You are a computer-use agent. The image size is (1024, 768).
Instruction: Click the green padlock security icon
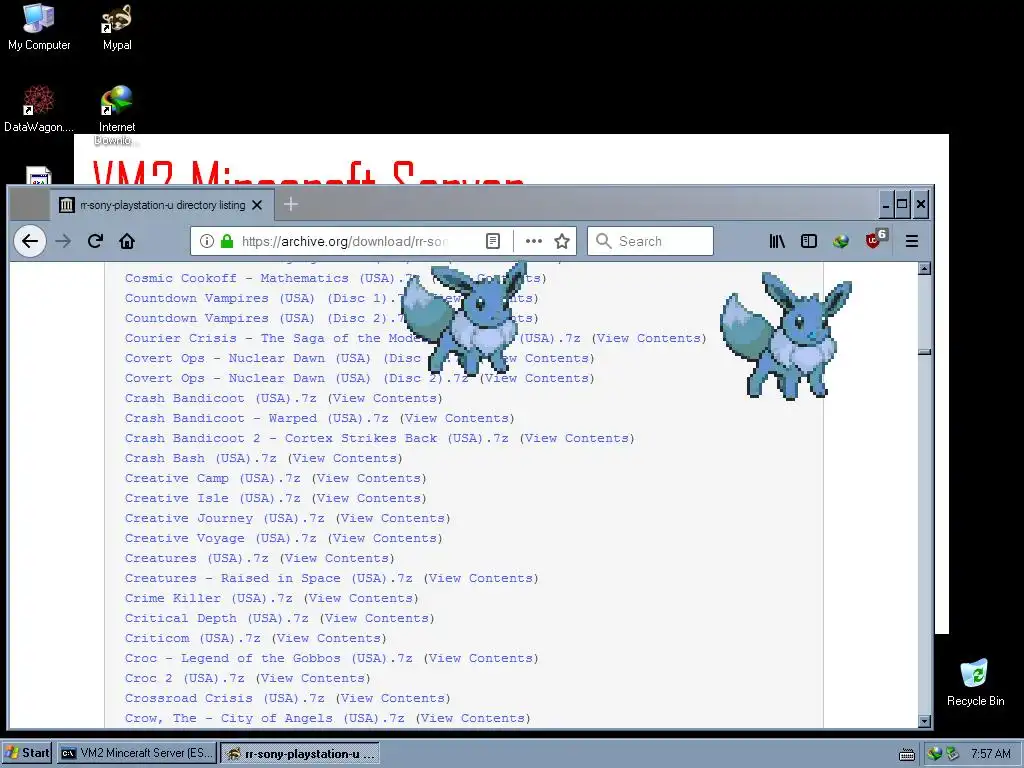(227, 241)
